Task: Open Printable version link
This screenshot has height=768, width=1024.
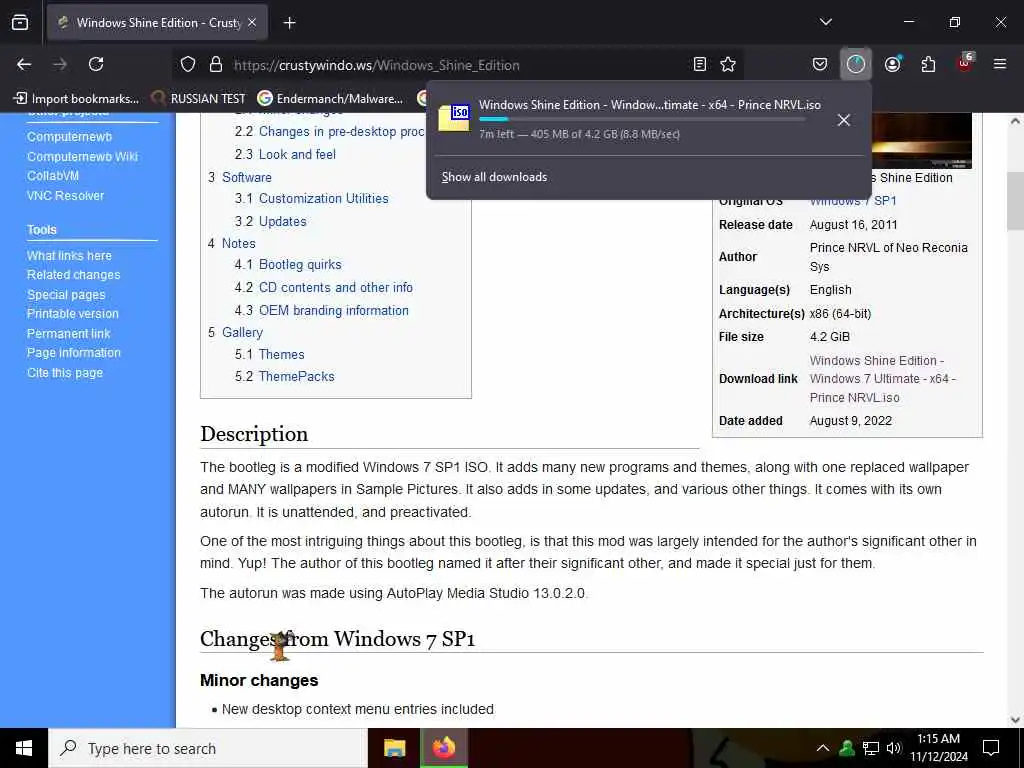Action: point(72,313)
